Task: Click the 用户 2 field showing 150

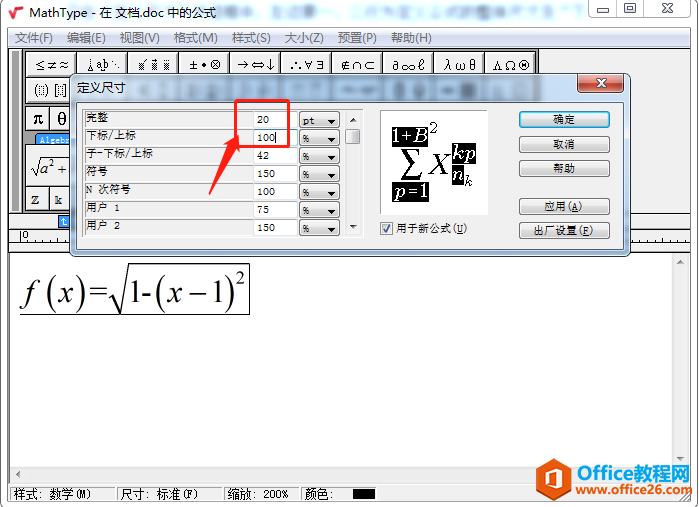Action: pyautogui.click(x=275, y=227)
